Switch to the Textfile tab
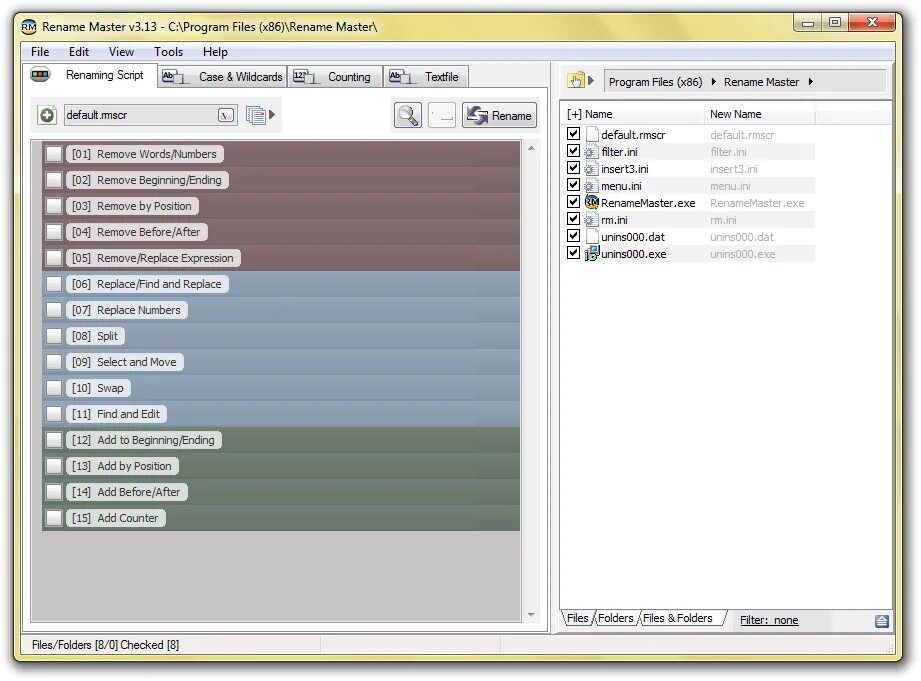 (426, 77)
